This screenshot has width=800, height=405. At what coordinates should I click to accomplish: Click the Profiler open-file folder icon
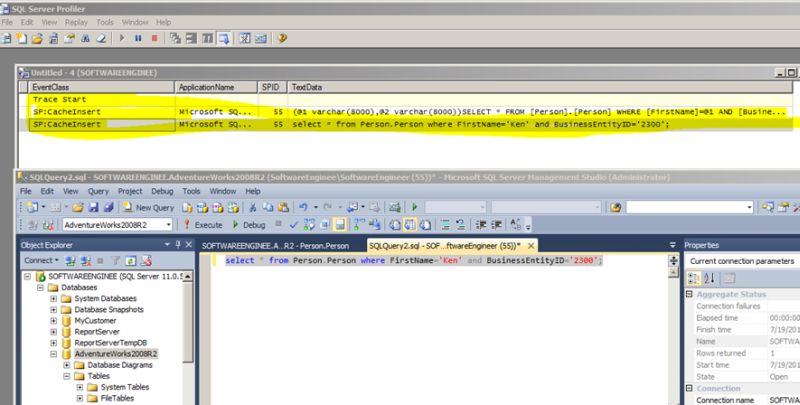pos(37,38)
